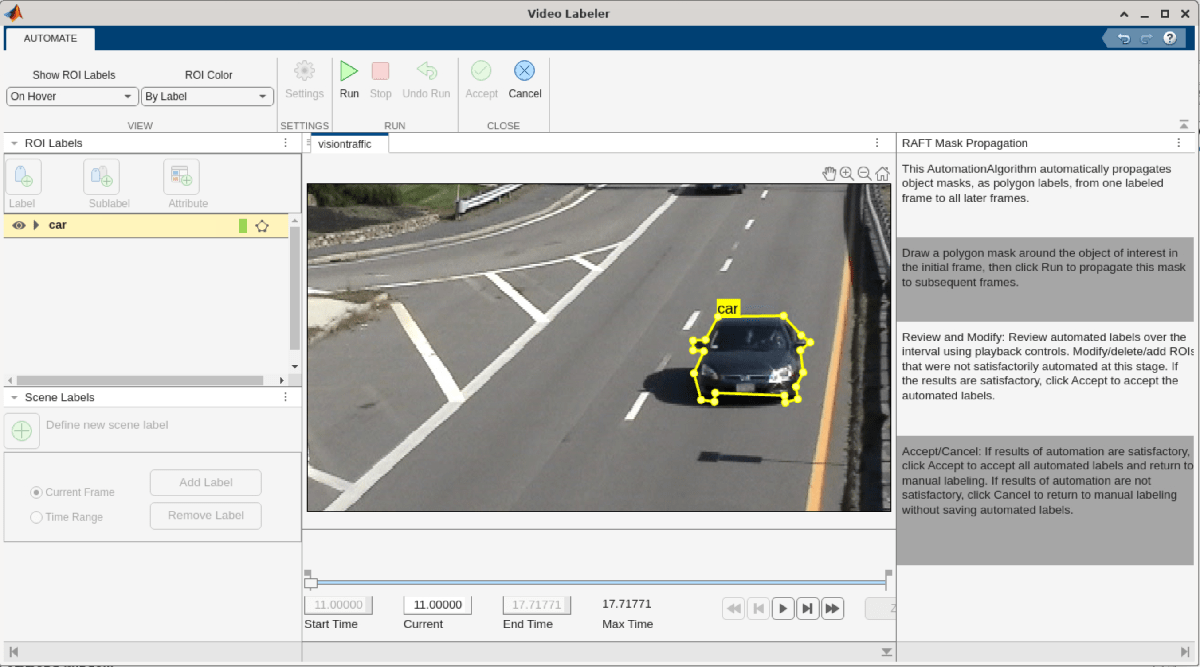Click the Zoom In magnifier icon
Viewport: 1200px width, 667px height.
point(847,173)
